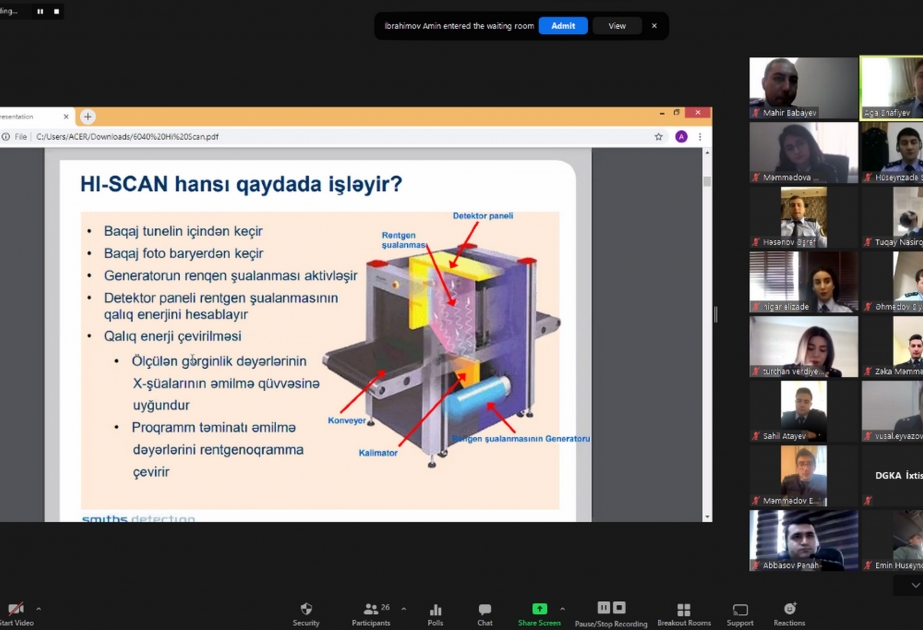Click the Detektor paneli diagram label

tap(483, 216)
